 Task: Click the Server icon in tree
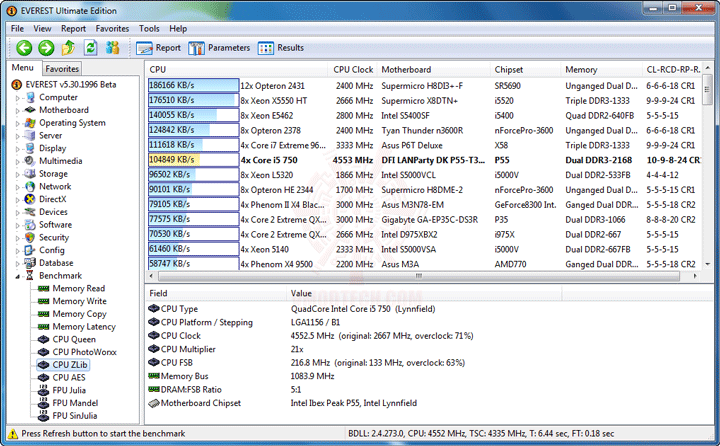30,135
